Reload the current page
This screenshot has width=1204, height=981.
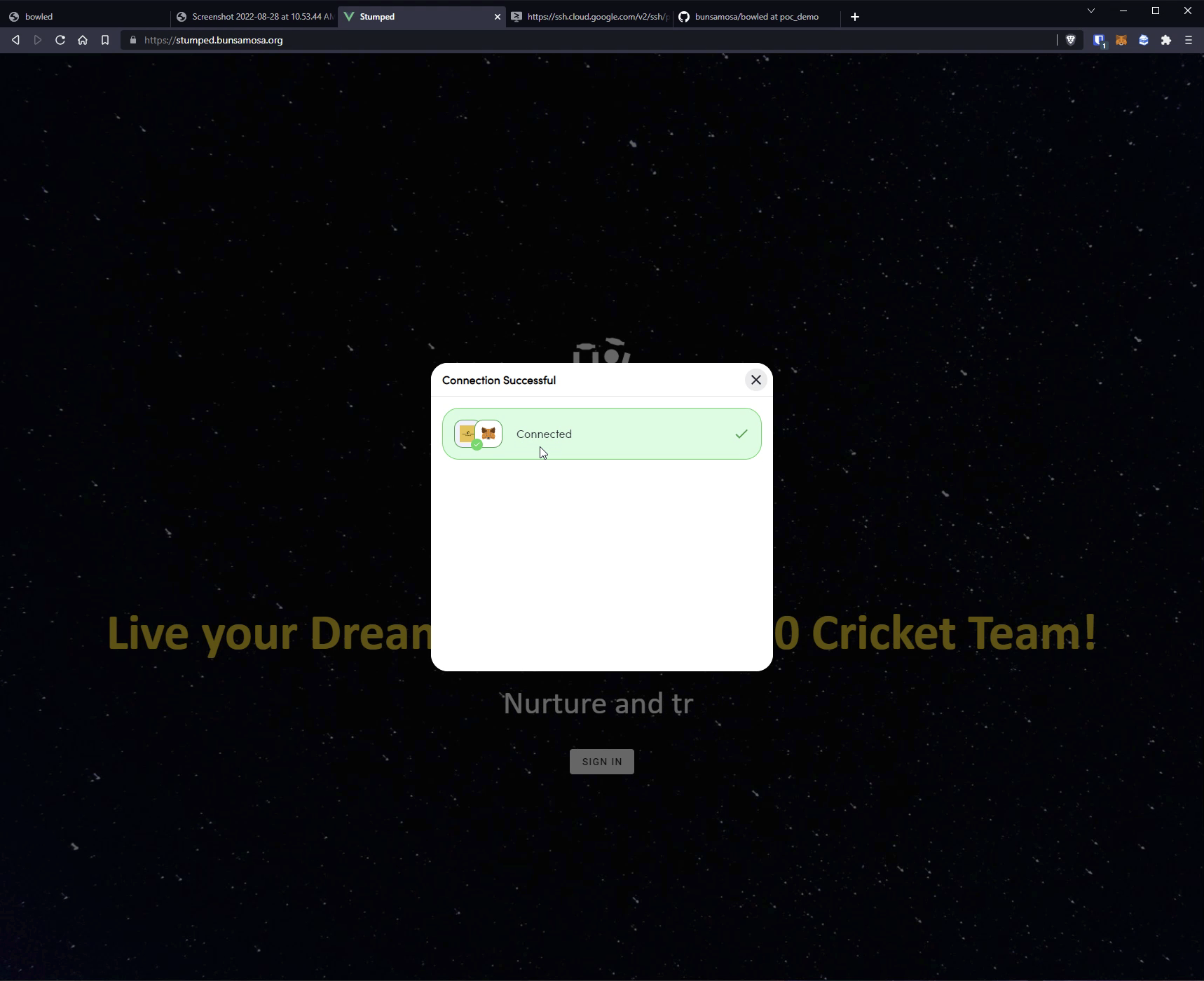pyautogui.click(x=60, y=40)
